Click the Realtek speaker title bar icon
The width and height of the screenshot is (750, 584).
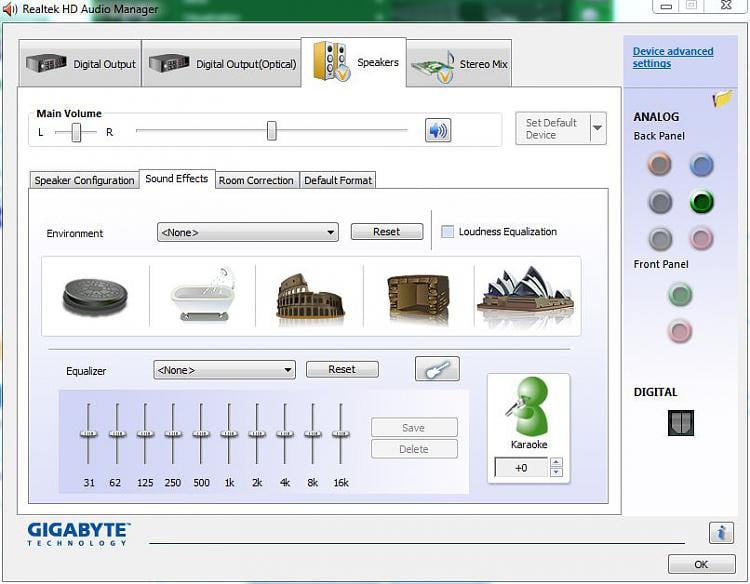(11, 9)
